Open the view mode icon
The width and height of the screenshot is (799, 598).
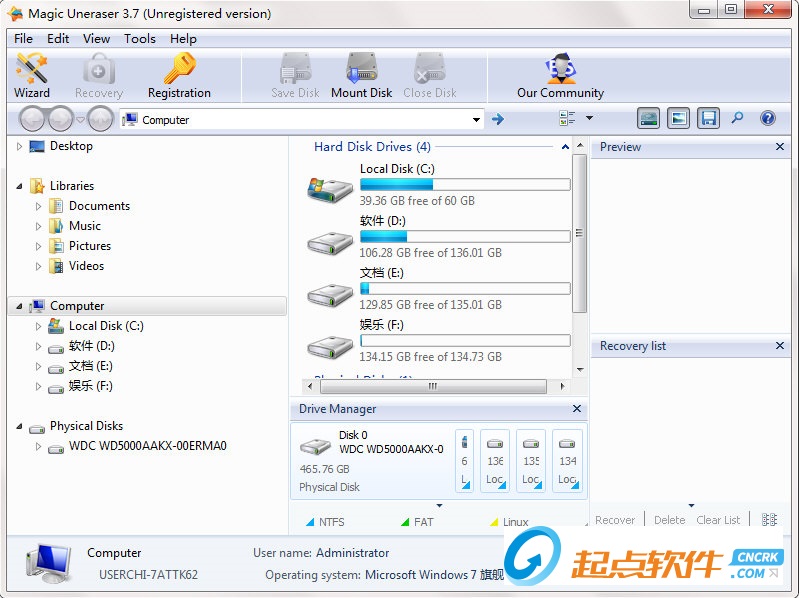click(x=567, y=118)
